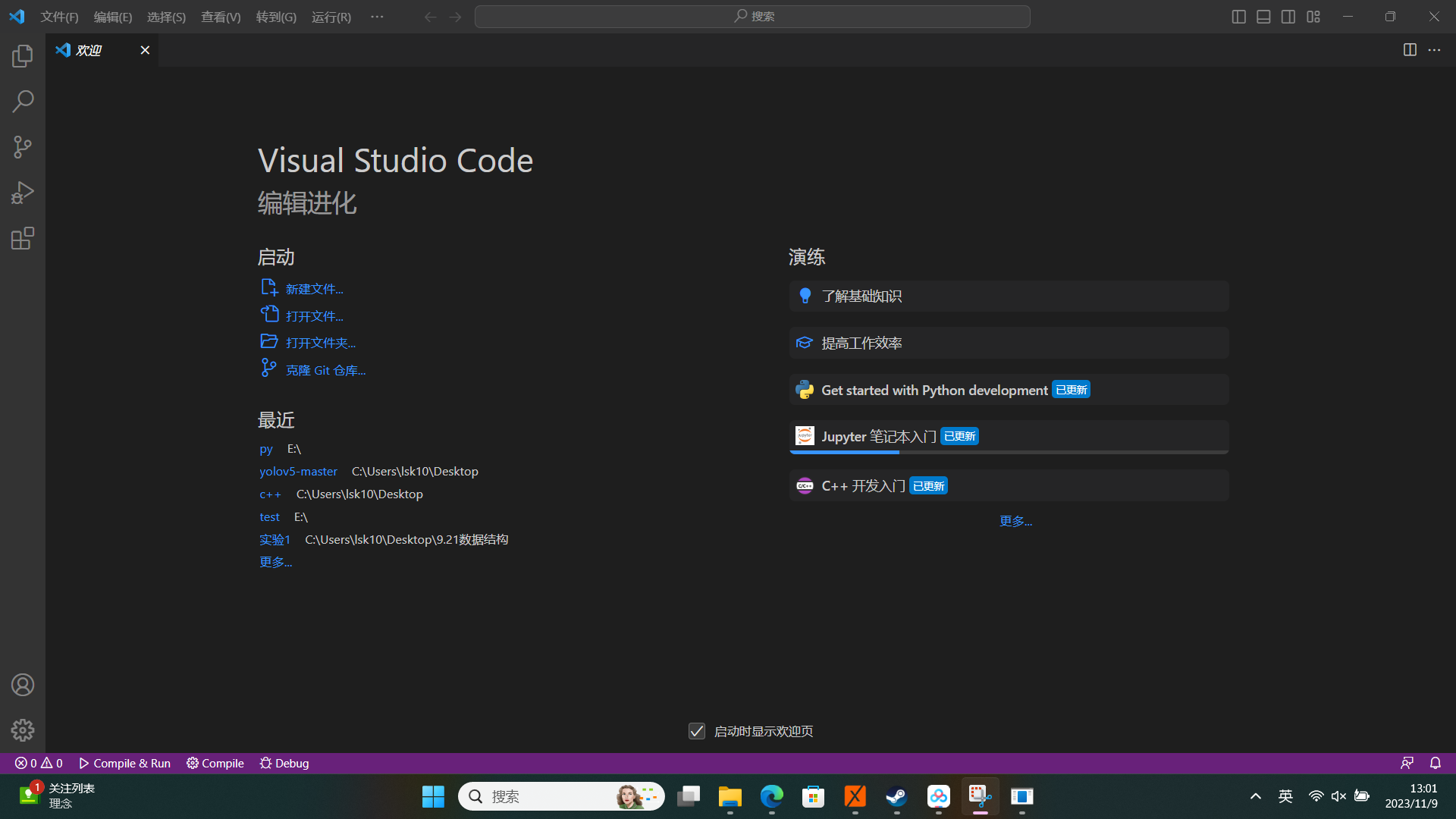Open recent folder 实验1
The image size is (1456, 819).
[275, 539]
